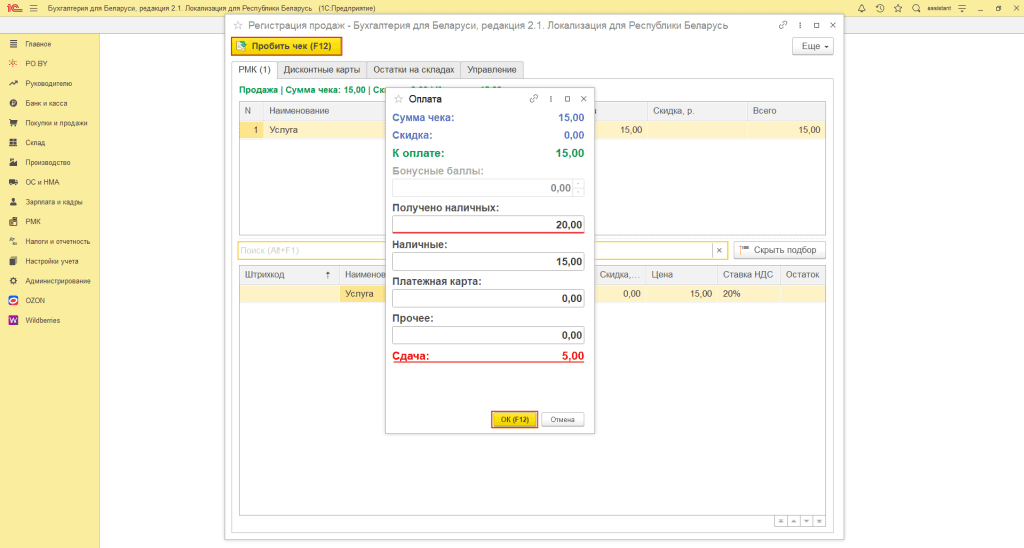Open history clock icon in title bar
This screenshot has width=1024, height=548.
click(880, 8)
